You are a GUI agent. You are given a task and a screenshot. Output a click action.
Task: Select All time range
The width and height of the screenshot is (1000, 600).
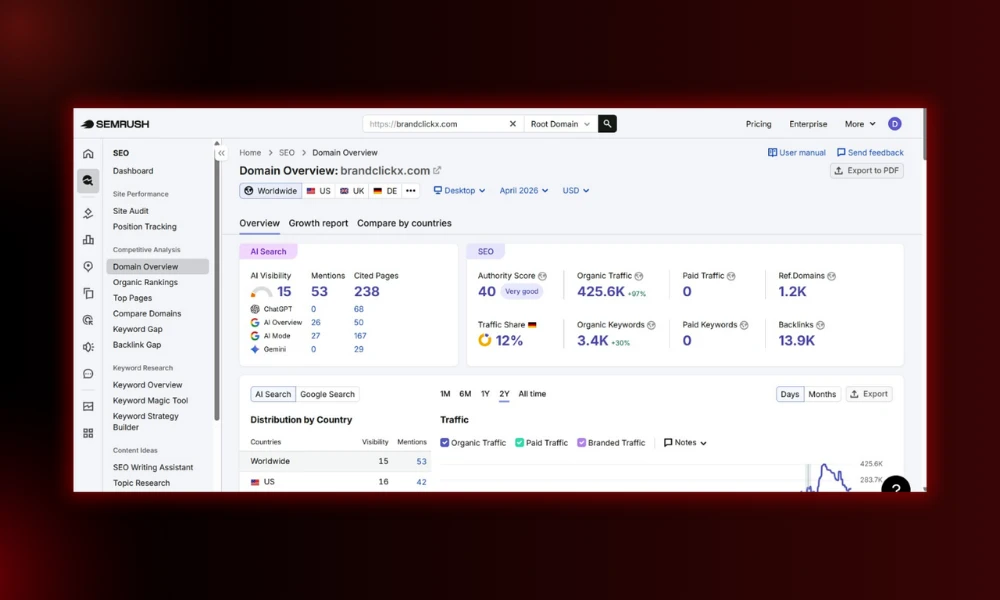pyautogui.click(x=532, y=394)
